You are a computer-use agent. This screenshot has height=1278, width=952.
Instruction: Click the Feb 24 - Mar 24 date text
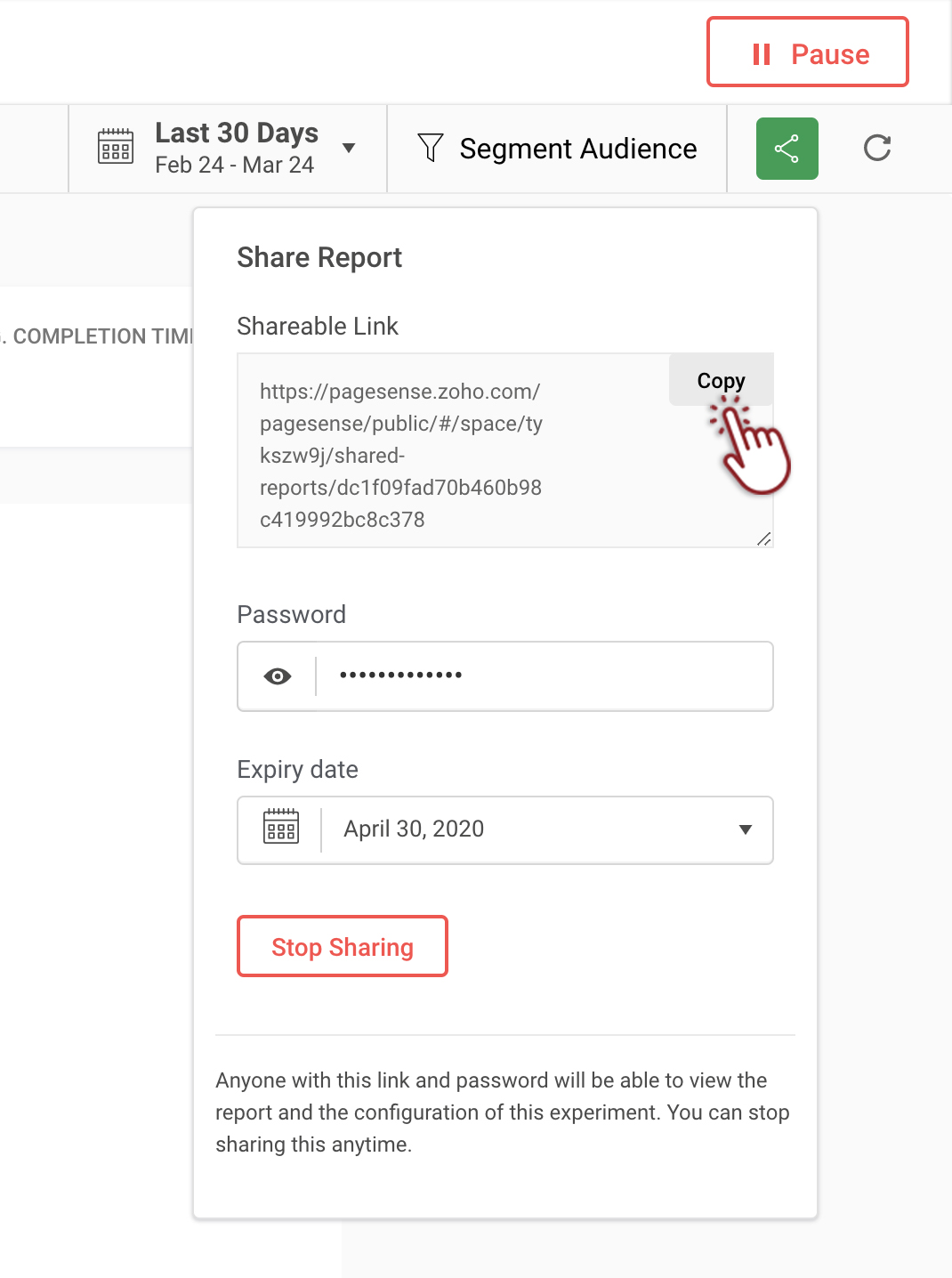234,166
